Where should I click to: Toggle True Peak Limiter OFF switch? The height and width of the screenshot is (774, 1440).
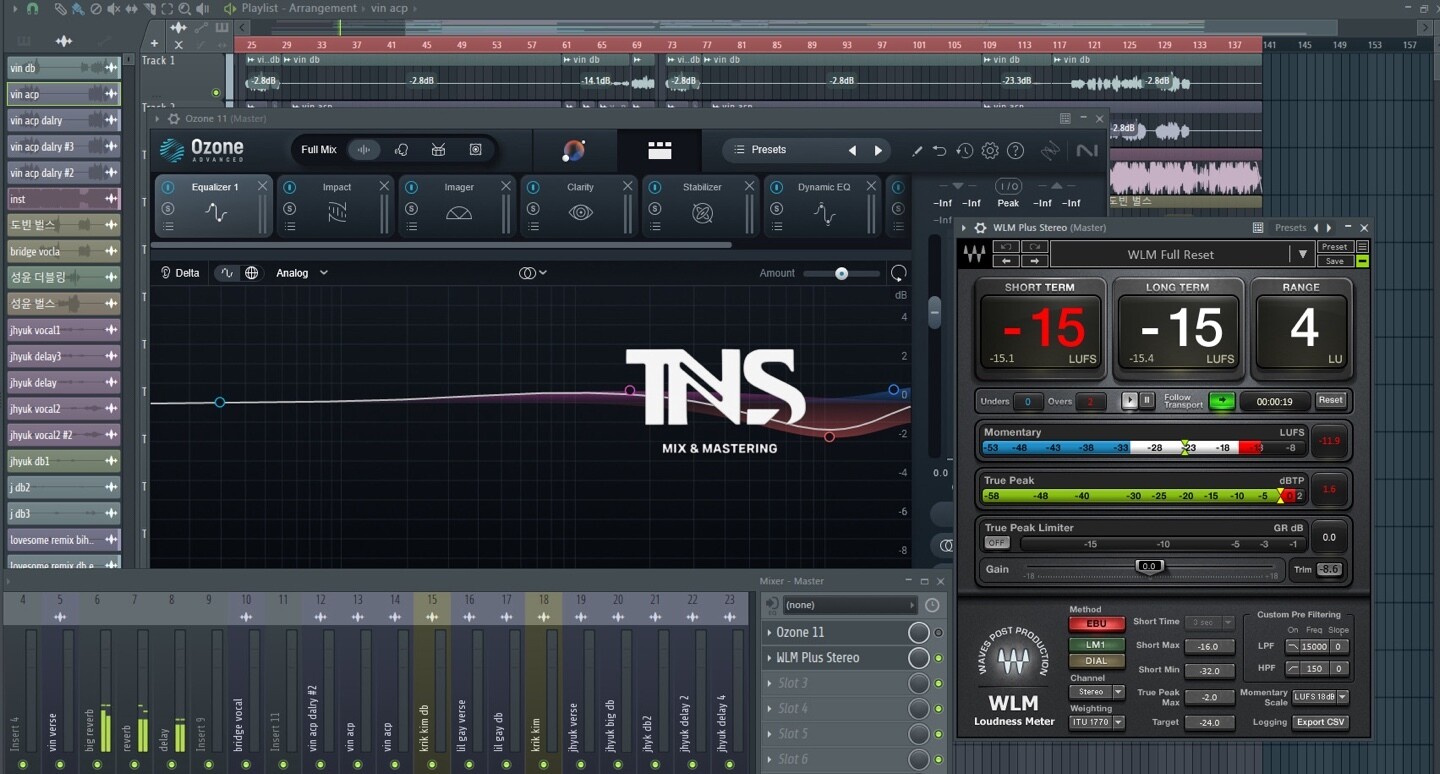point(997,543)
